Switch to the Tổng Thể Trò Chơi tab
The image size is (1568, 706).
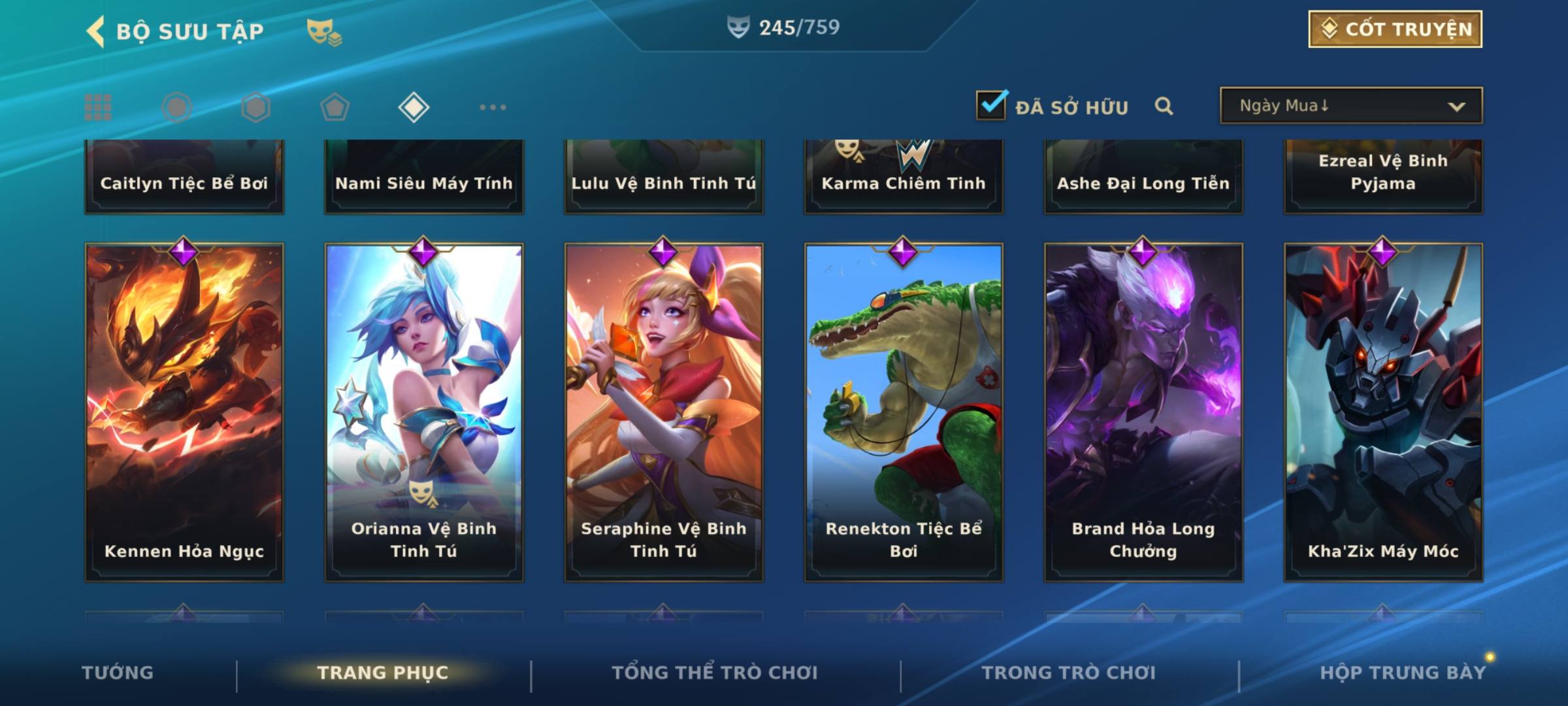click(715, 673)
